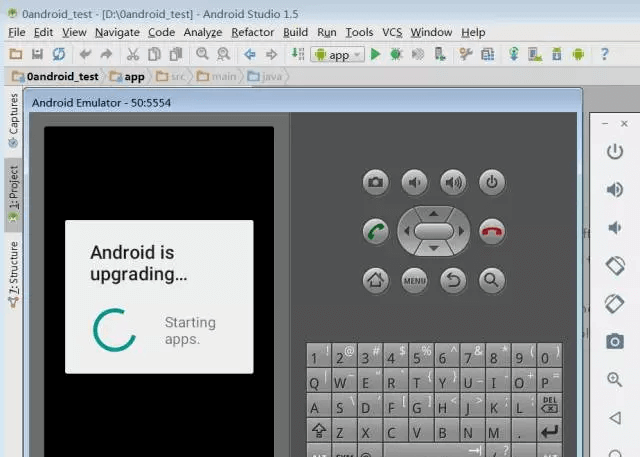This screenshot has width=640, height=457.
Task: Click the Make Project icon
Action: pos(298,54)
